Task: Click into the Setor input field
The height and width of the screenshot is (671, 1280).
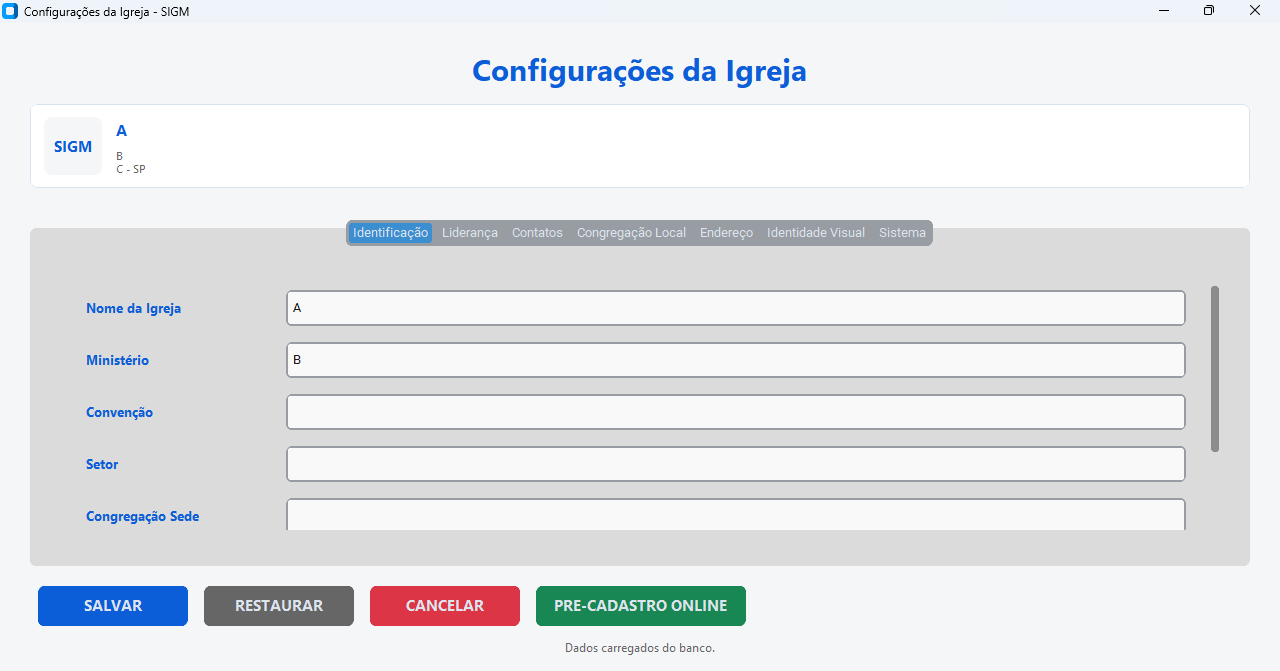Action: 736,464
